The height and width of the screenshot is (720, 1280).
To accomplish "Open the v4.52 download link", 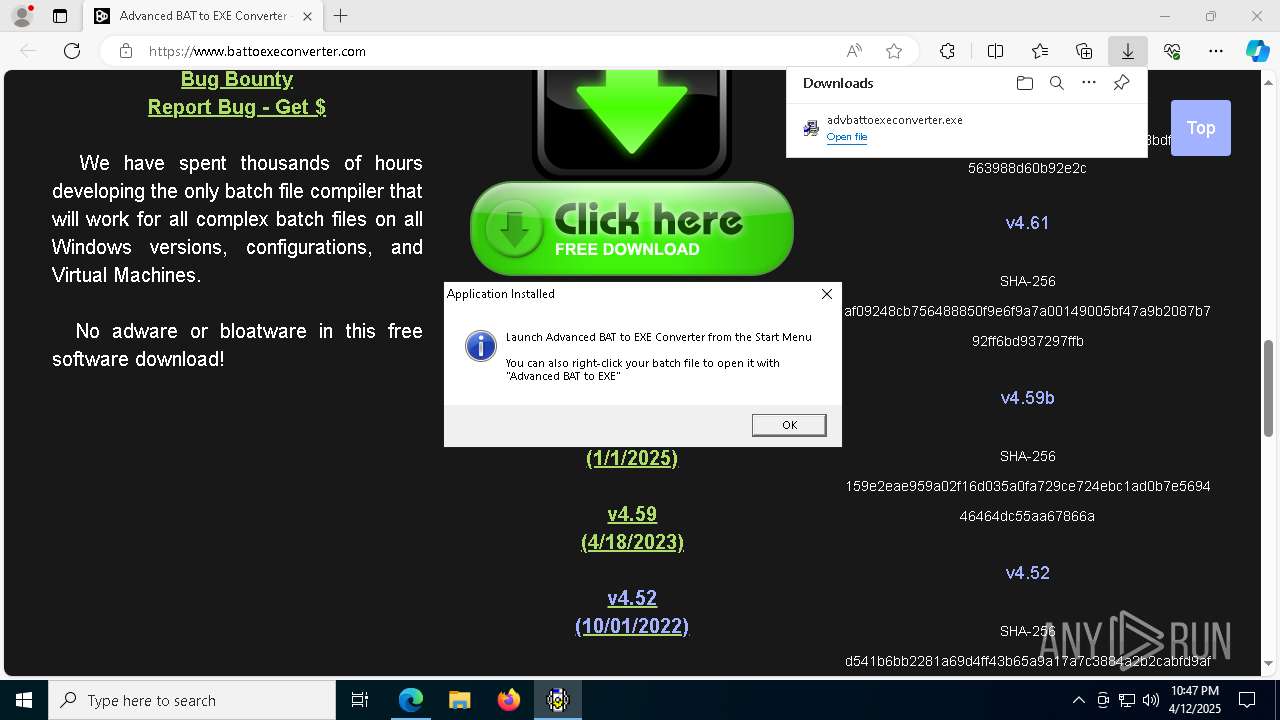I will click(x=632, y=598).
